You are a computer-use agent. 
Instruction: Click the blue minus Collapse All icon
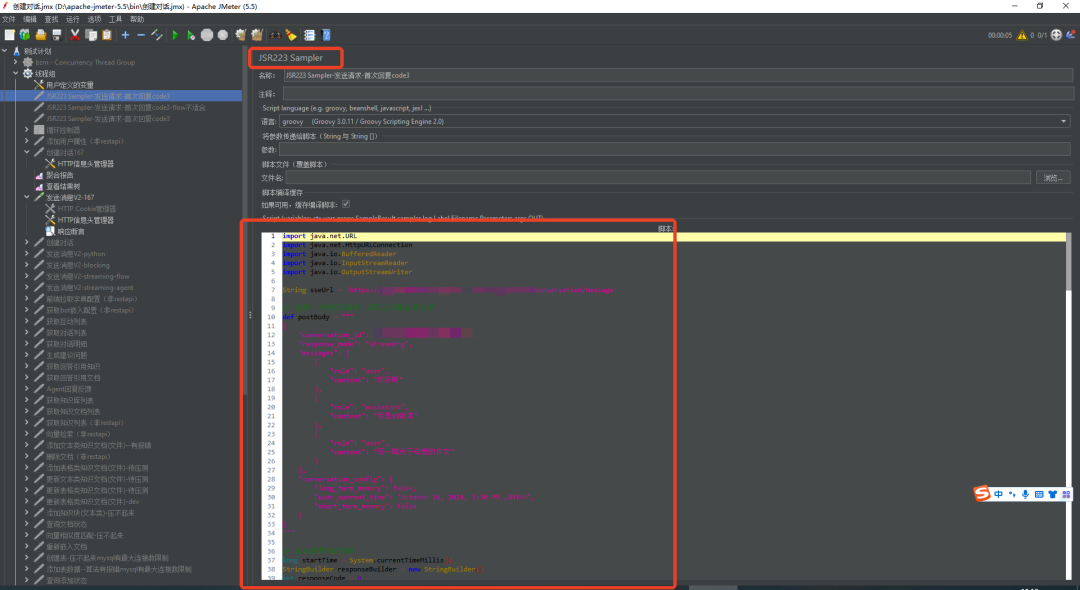141,35
